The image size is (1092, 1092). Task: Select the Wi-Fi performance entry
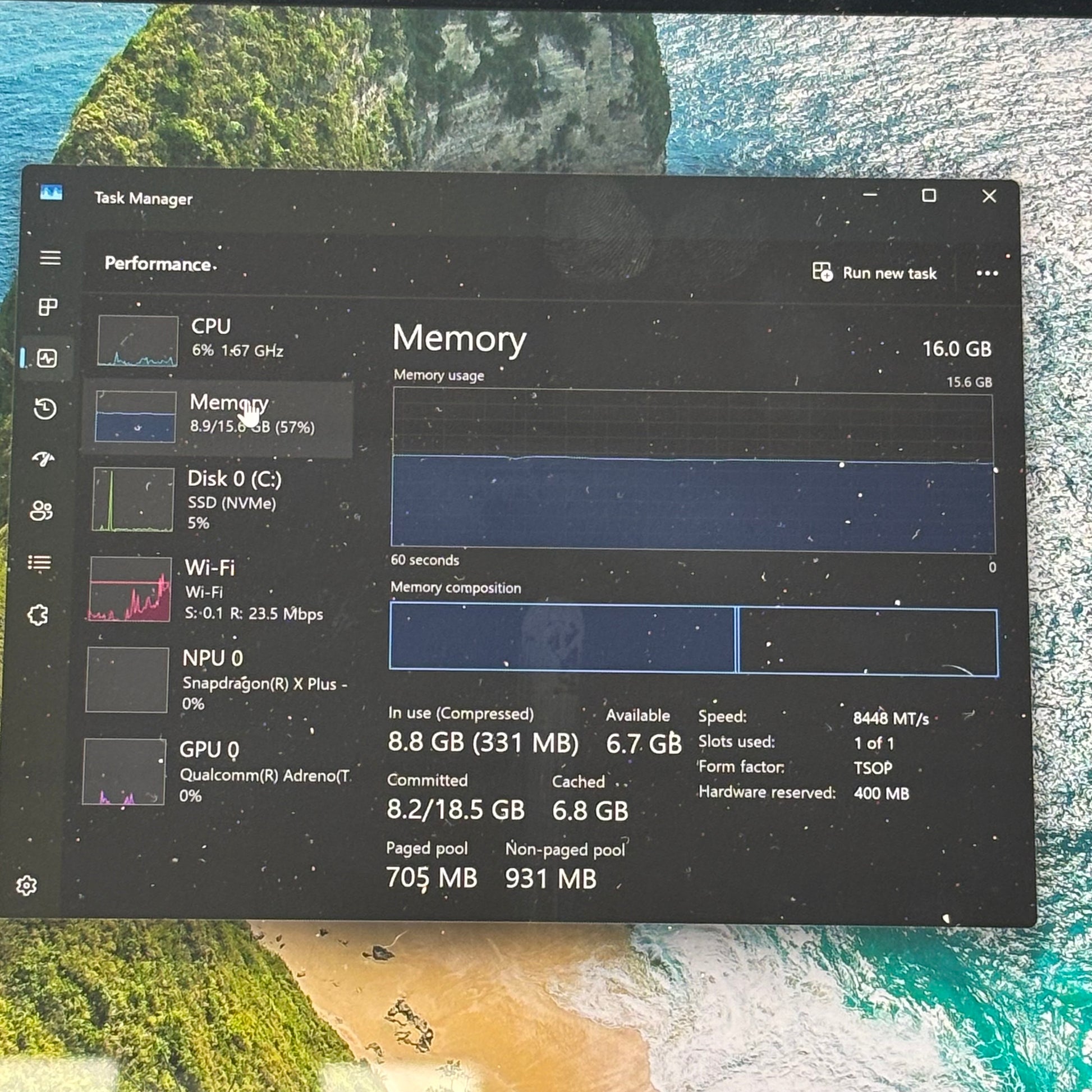point(215,590)
